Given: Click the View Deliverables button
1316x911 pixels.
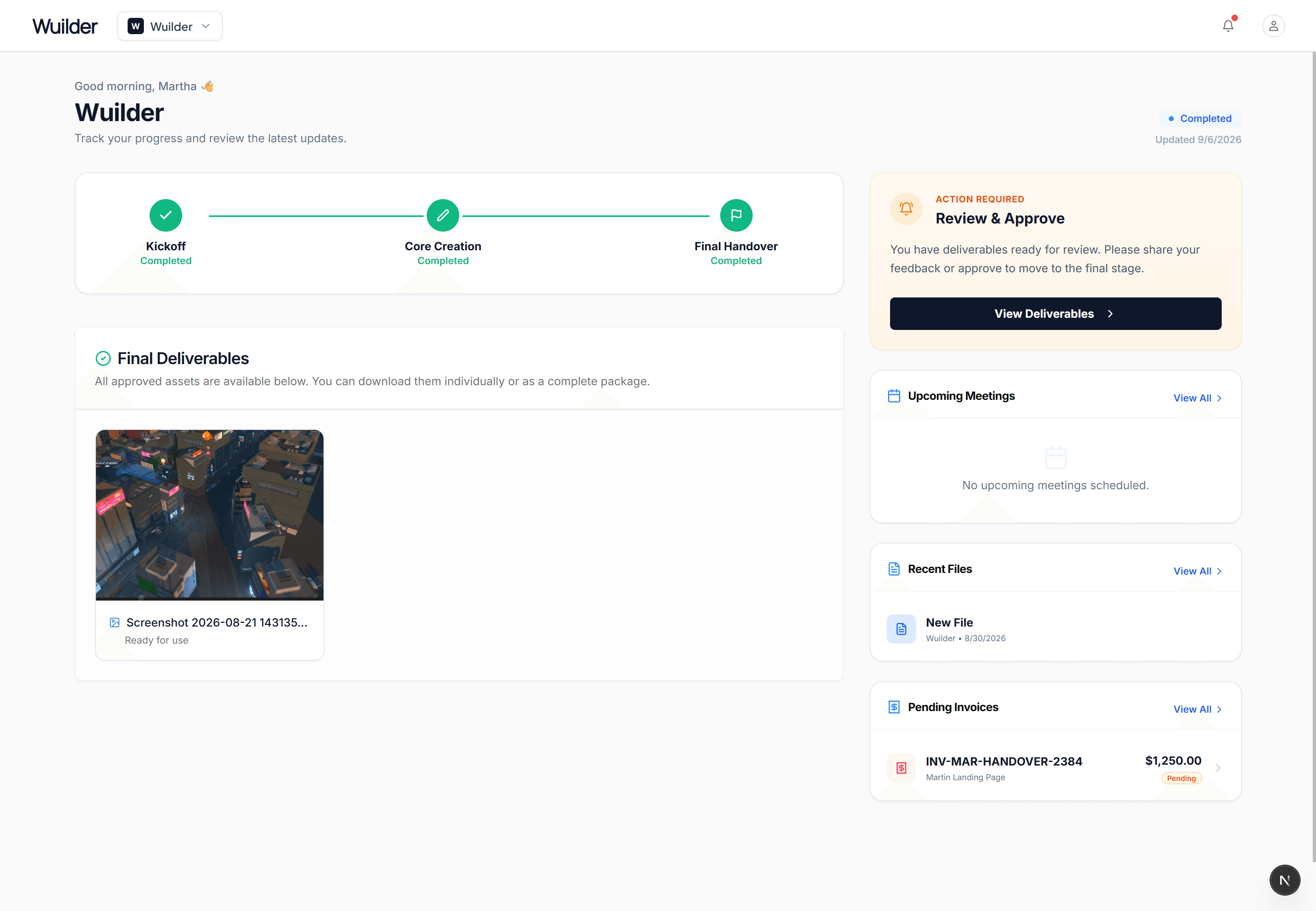Looking at the screenshot, I should pos(1055,313).
